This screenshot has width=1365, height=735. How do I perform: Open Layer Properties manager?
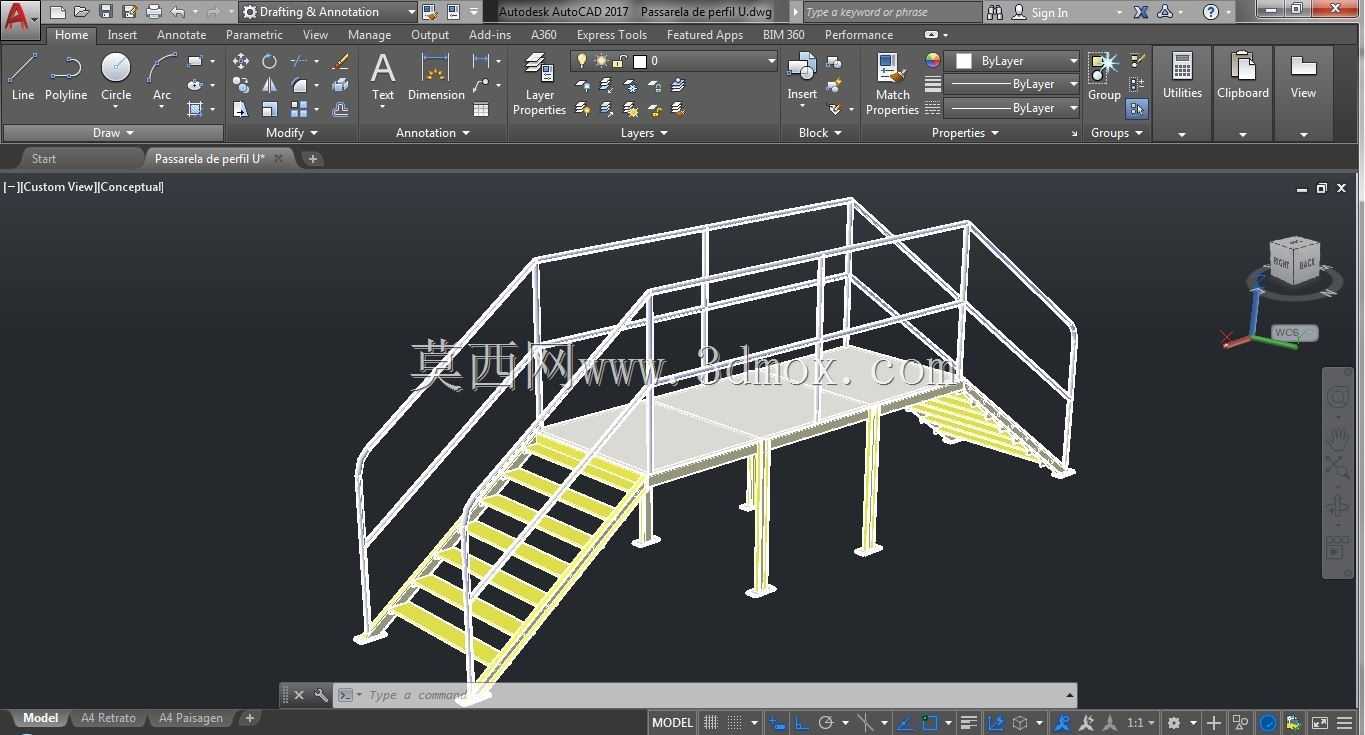(x=539, y=84)
